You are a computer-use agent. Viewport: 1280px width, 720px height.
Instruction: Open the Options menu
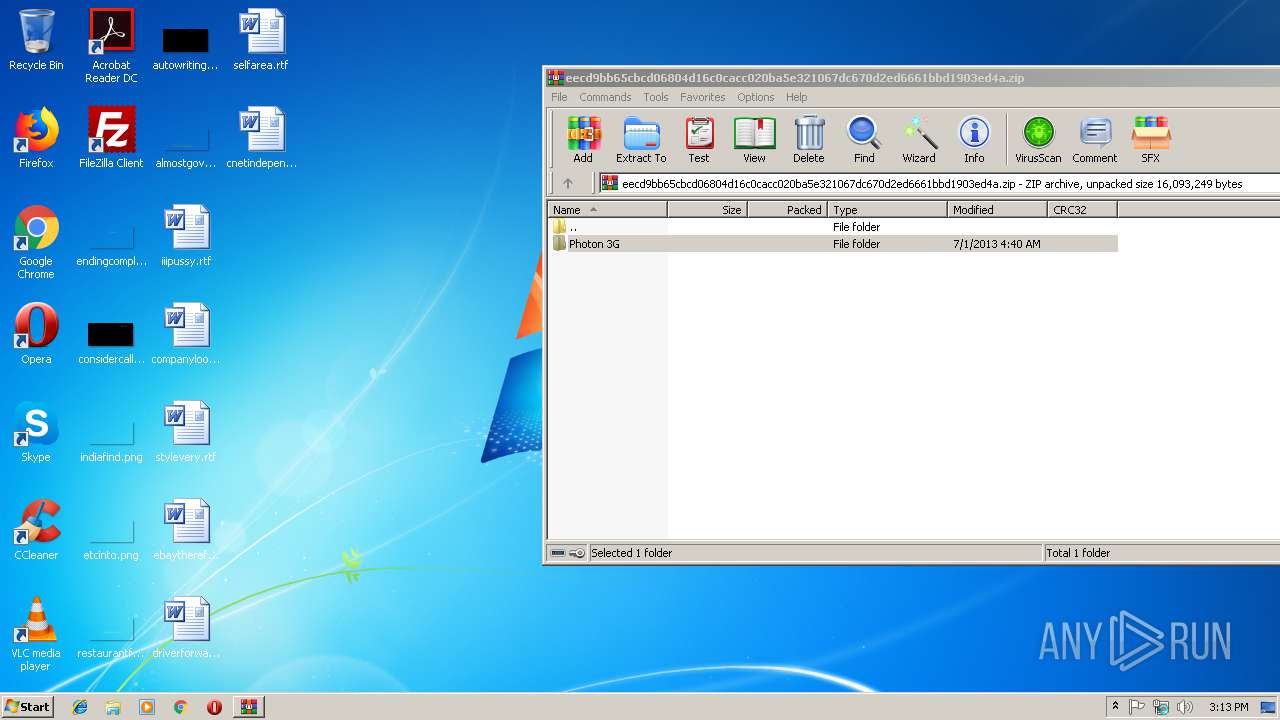click(756, 97)
